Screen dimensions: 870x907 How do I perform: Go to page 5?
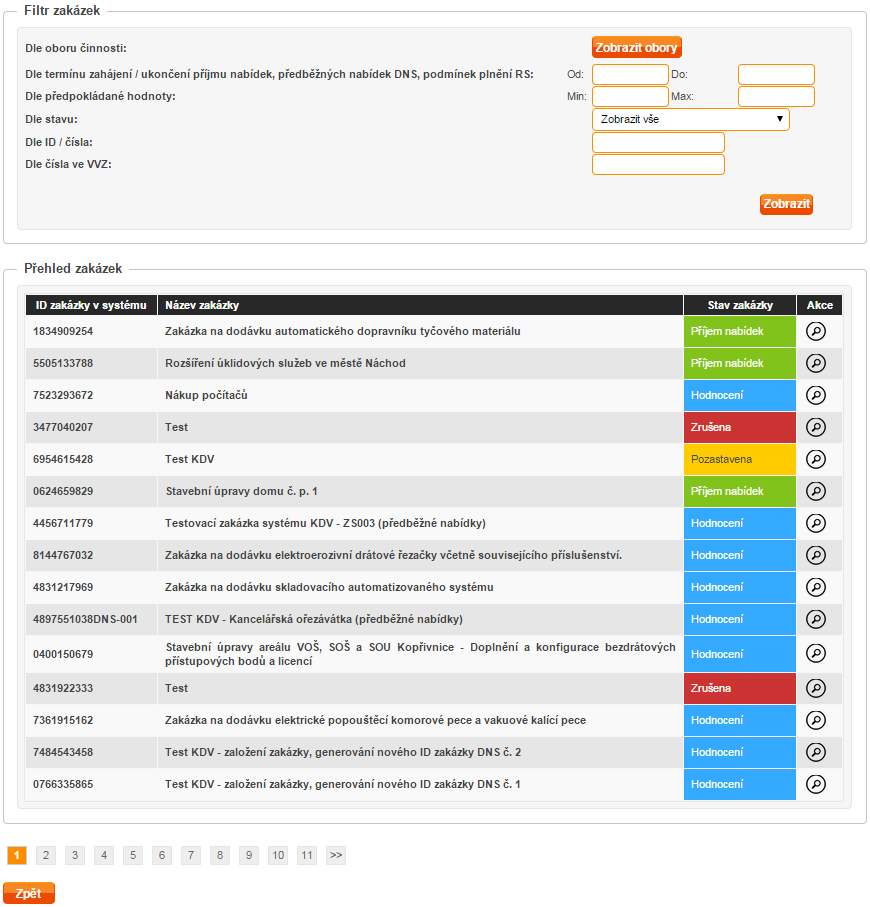coord(133,856)
